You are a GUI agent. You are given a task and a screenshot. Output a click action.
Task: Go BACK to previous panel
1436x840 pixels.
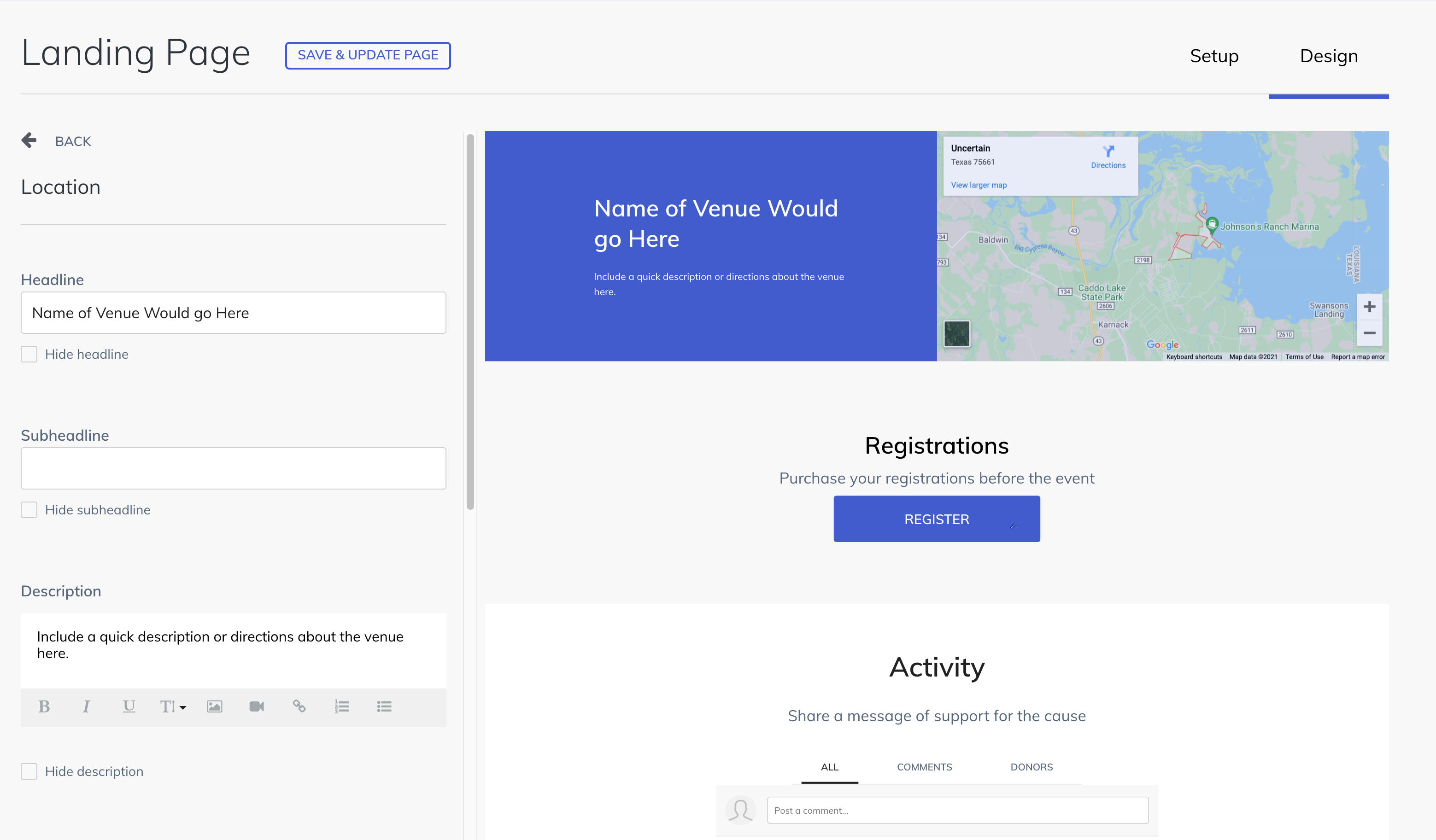point(73,141)
